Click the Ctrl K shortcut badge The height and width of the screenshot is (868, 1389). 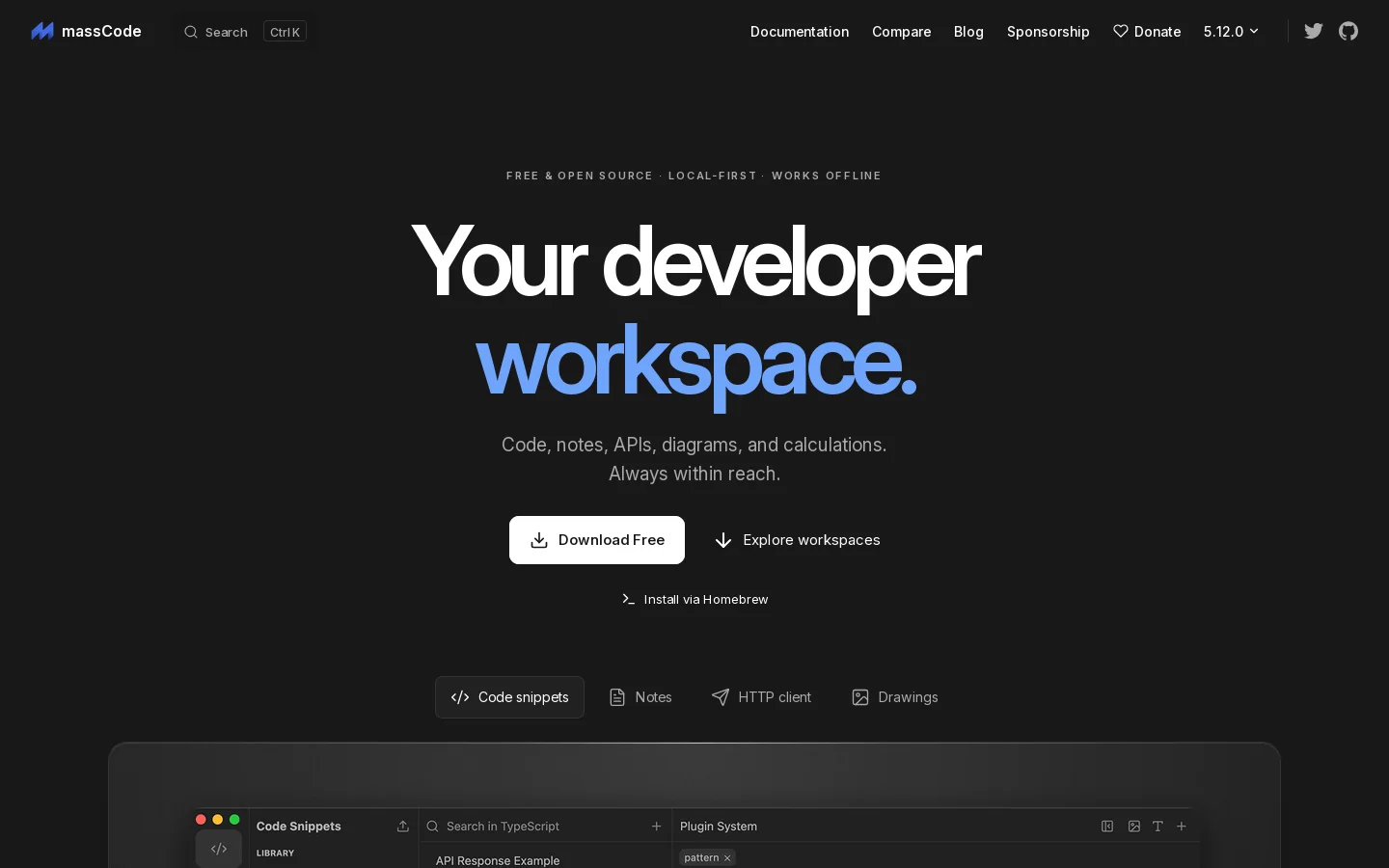click(x=285, y=32)
